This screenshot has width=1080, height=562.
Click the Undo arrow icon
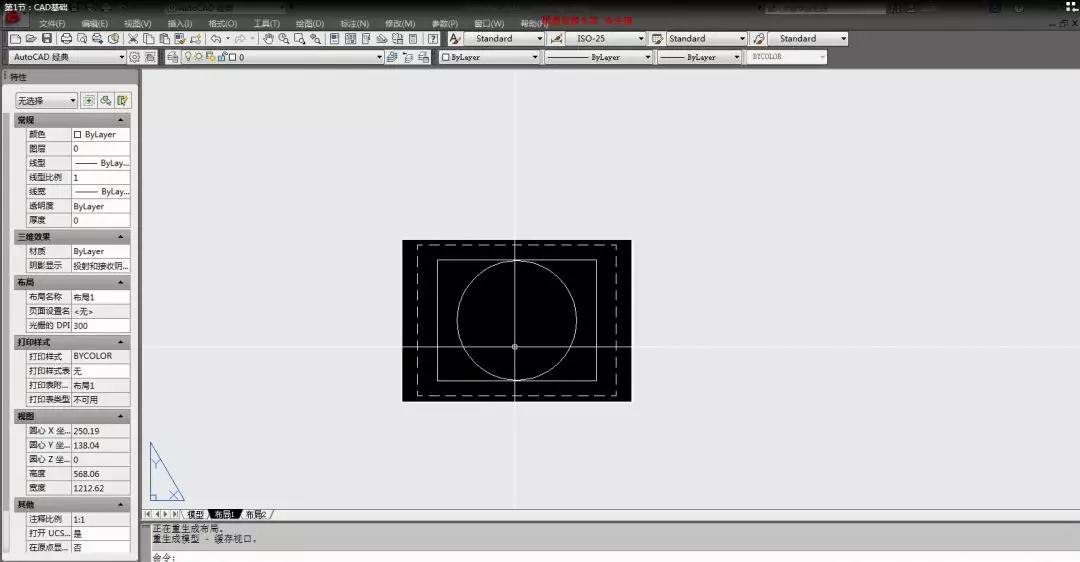click(x=216, y=39)
